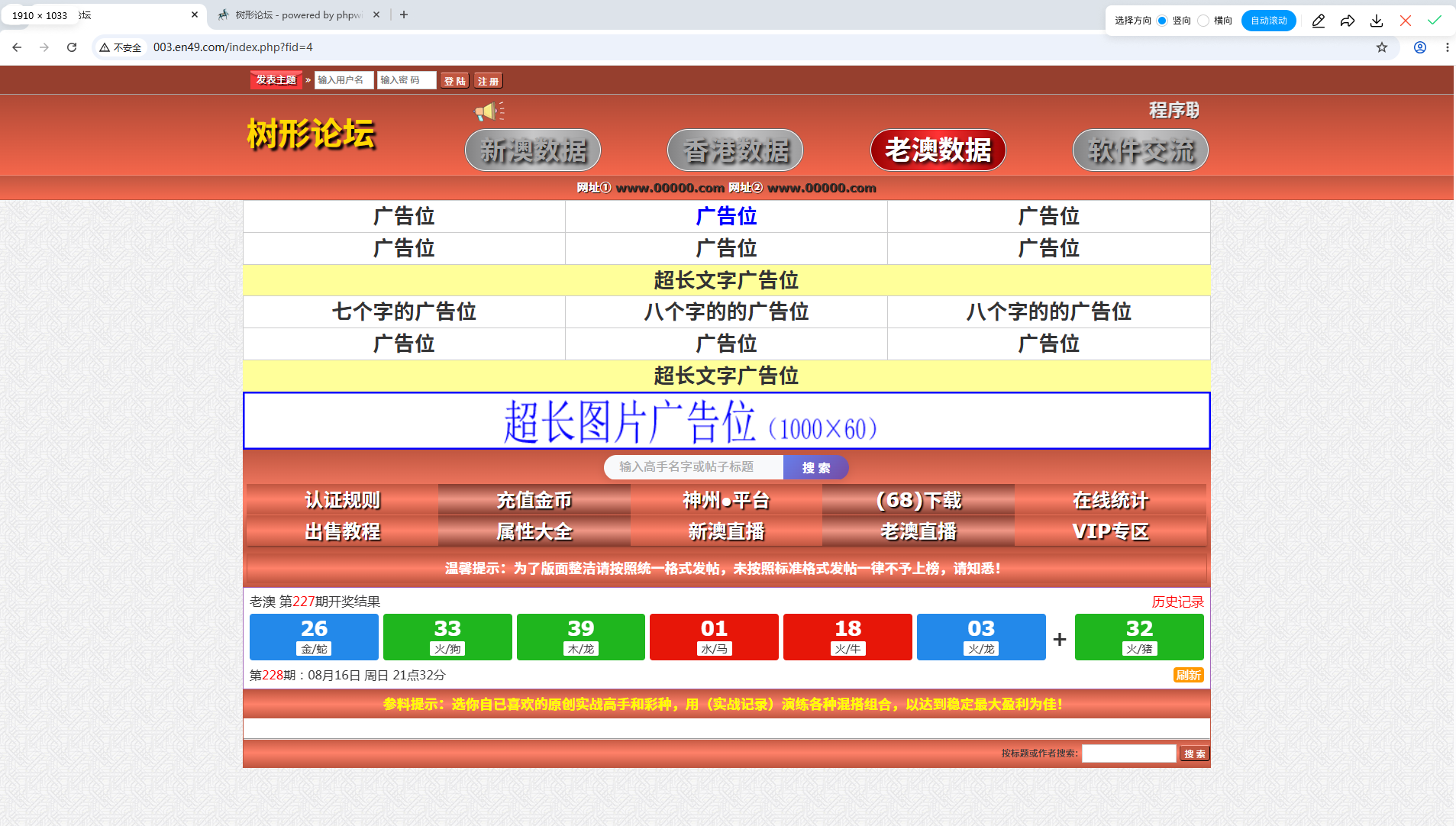Click the share arrow icon in screenshot toolbar
The height and width of the screenshot is (826, 1456).
tap(1348, 21)
